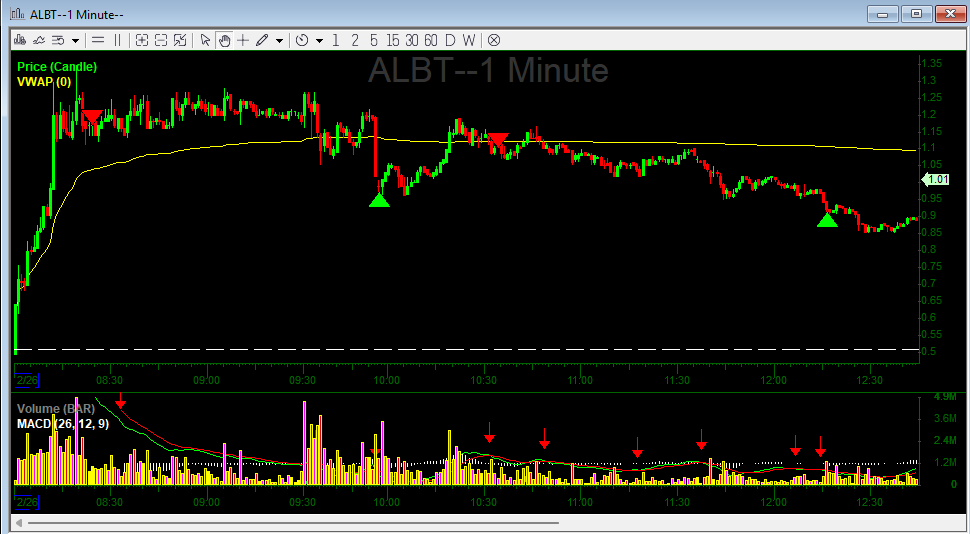Click the white dashed line at 0.5

click(467, 350)
